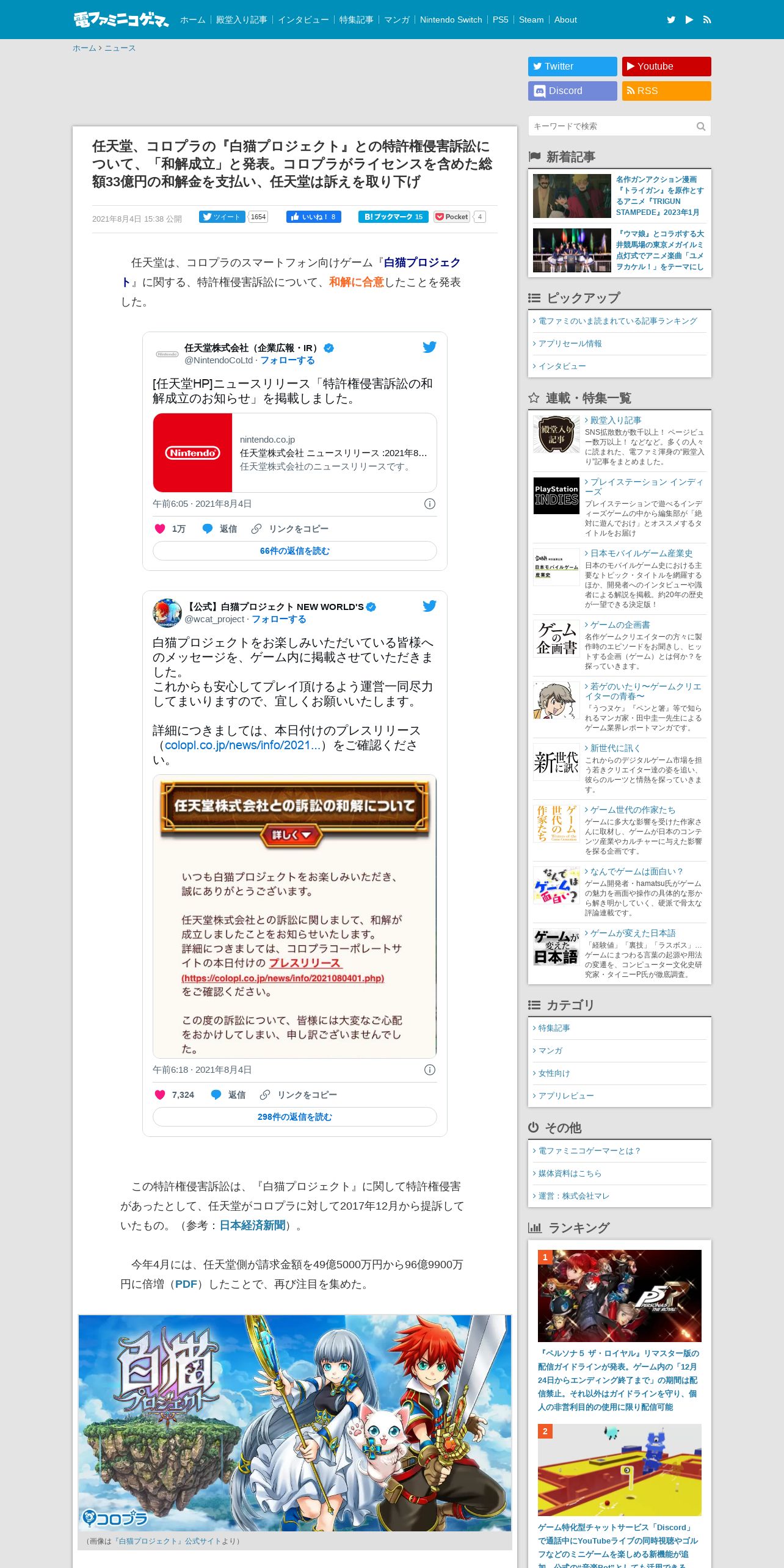The height and width of the screenshot is (1568, 784).
Task: Click Twitter bird on Nintendo tweet
Action: tap(430, 347)
